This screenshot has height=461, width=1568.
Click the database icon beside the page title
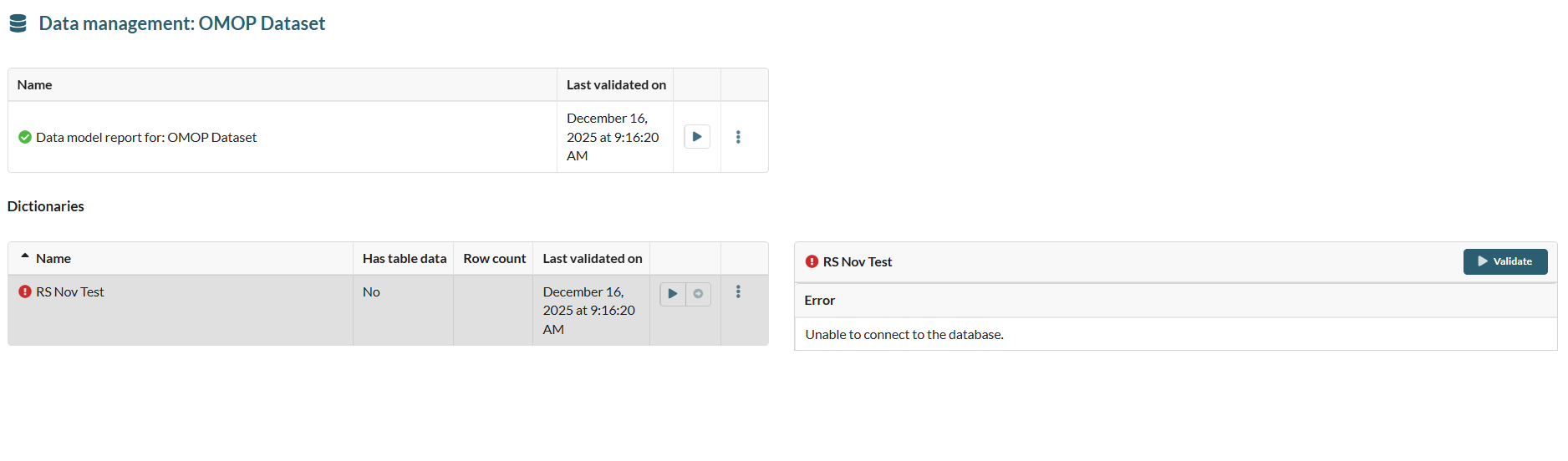coord(18,23)
